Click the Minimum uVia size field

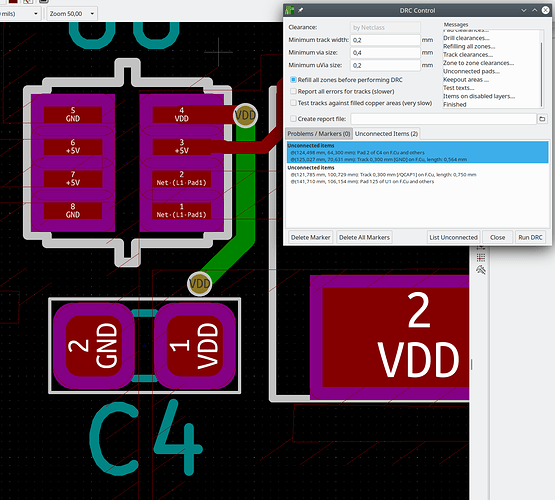tap(385, 65)
